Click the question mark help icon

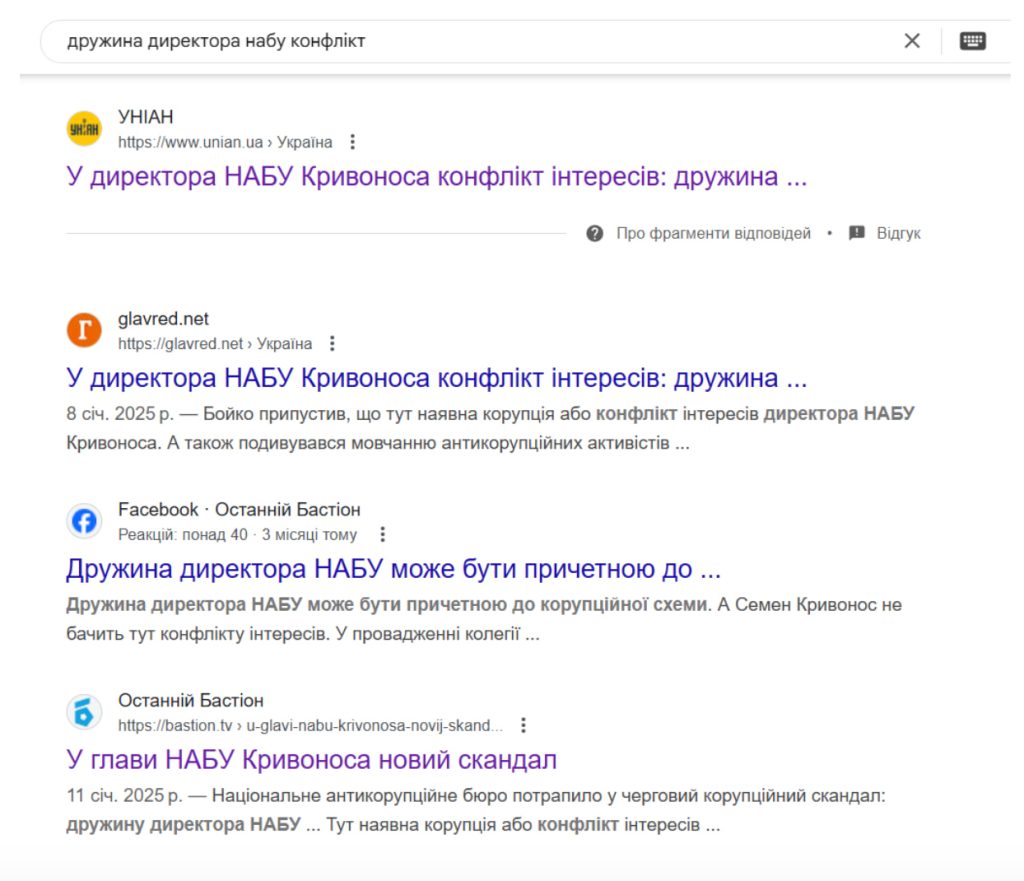[594, 233]
